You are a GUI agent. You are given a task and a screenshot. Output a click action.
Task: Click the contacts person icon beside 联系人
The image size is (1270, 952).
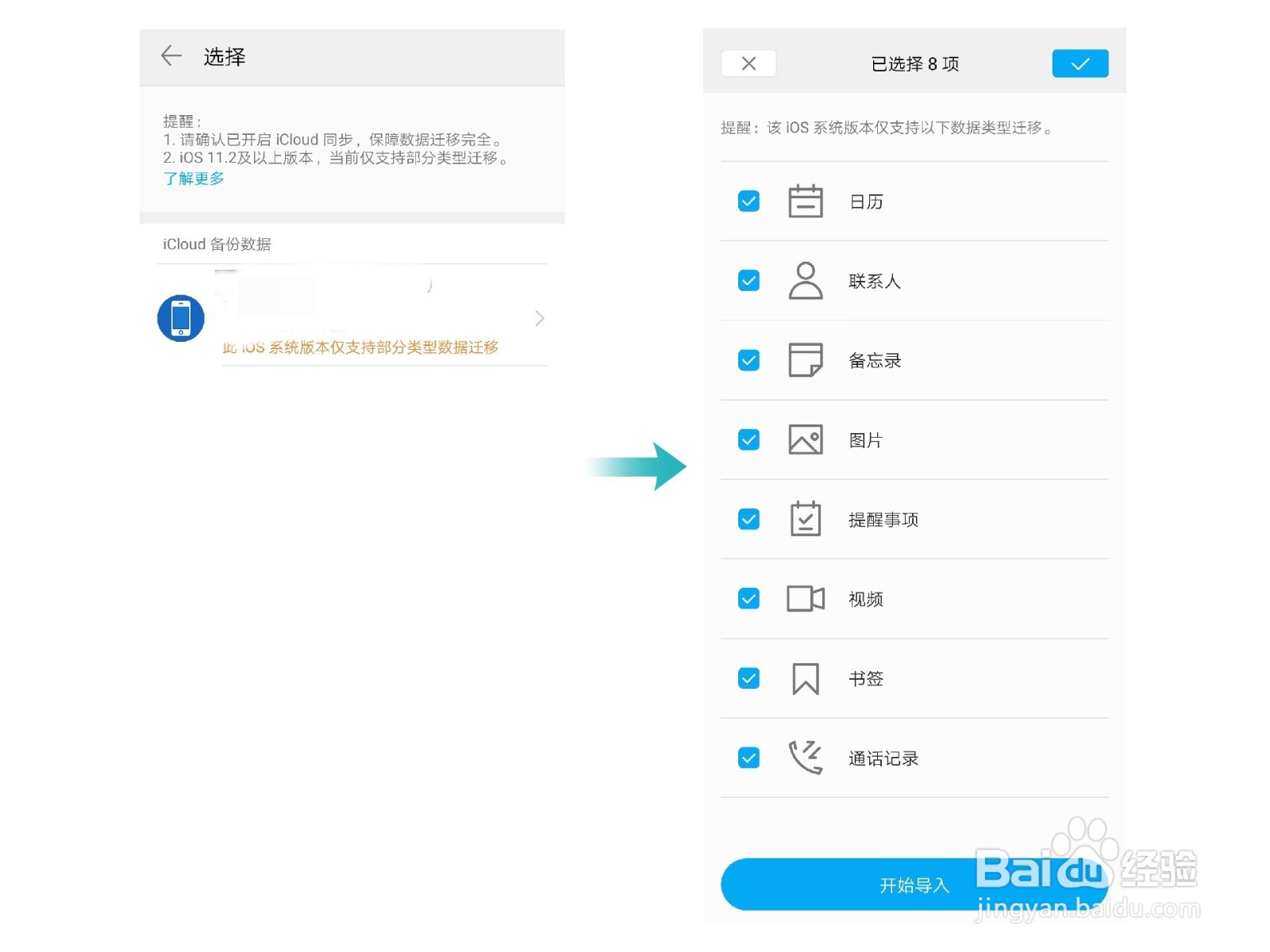804,281
